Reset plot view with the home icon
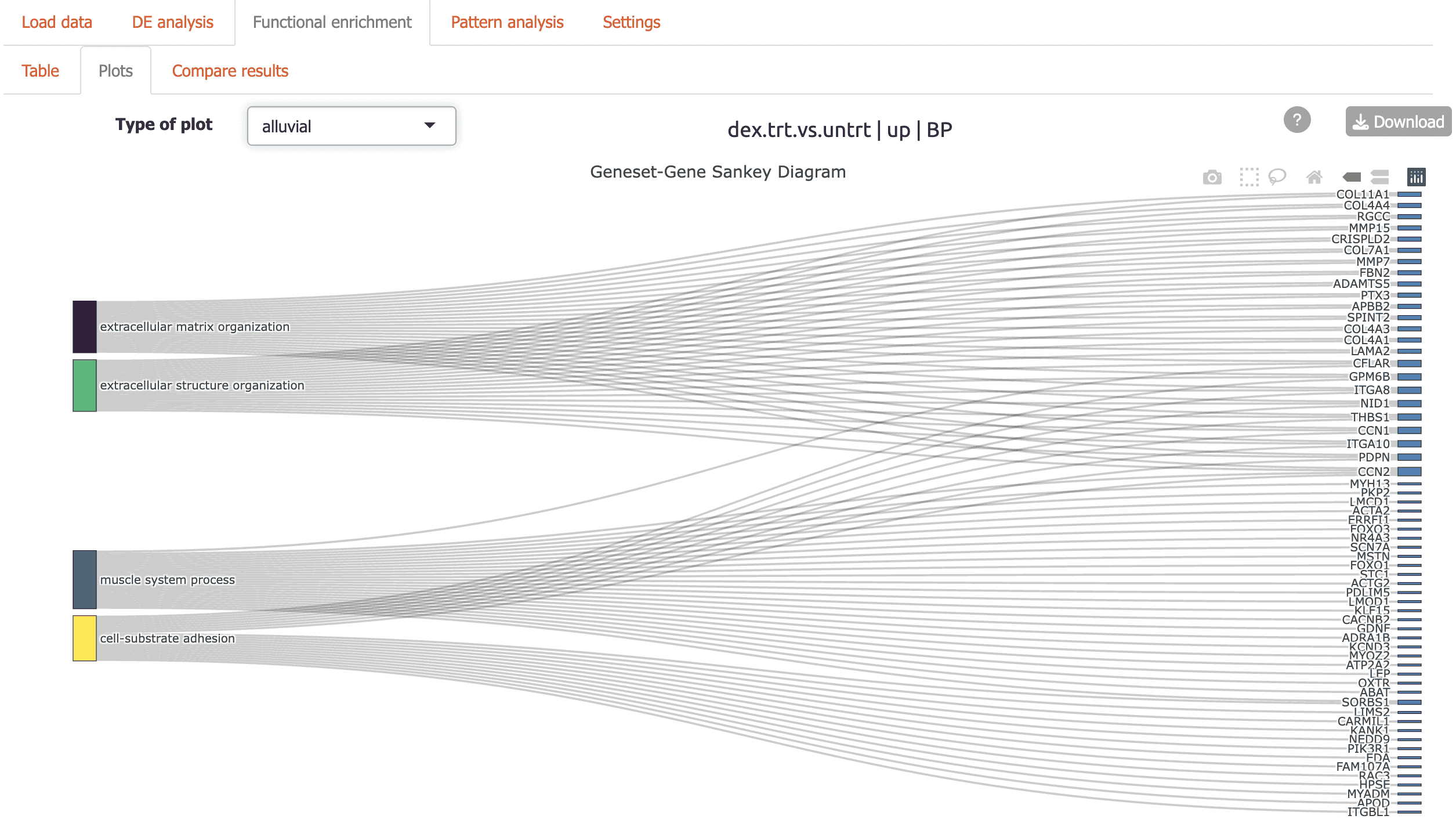The width and height of the screenshot is (1456, 830). (1314, 177)
